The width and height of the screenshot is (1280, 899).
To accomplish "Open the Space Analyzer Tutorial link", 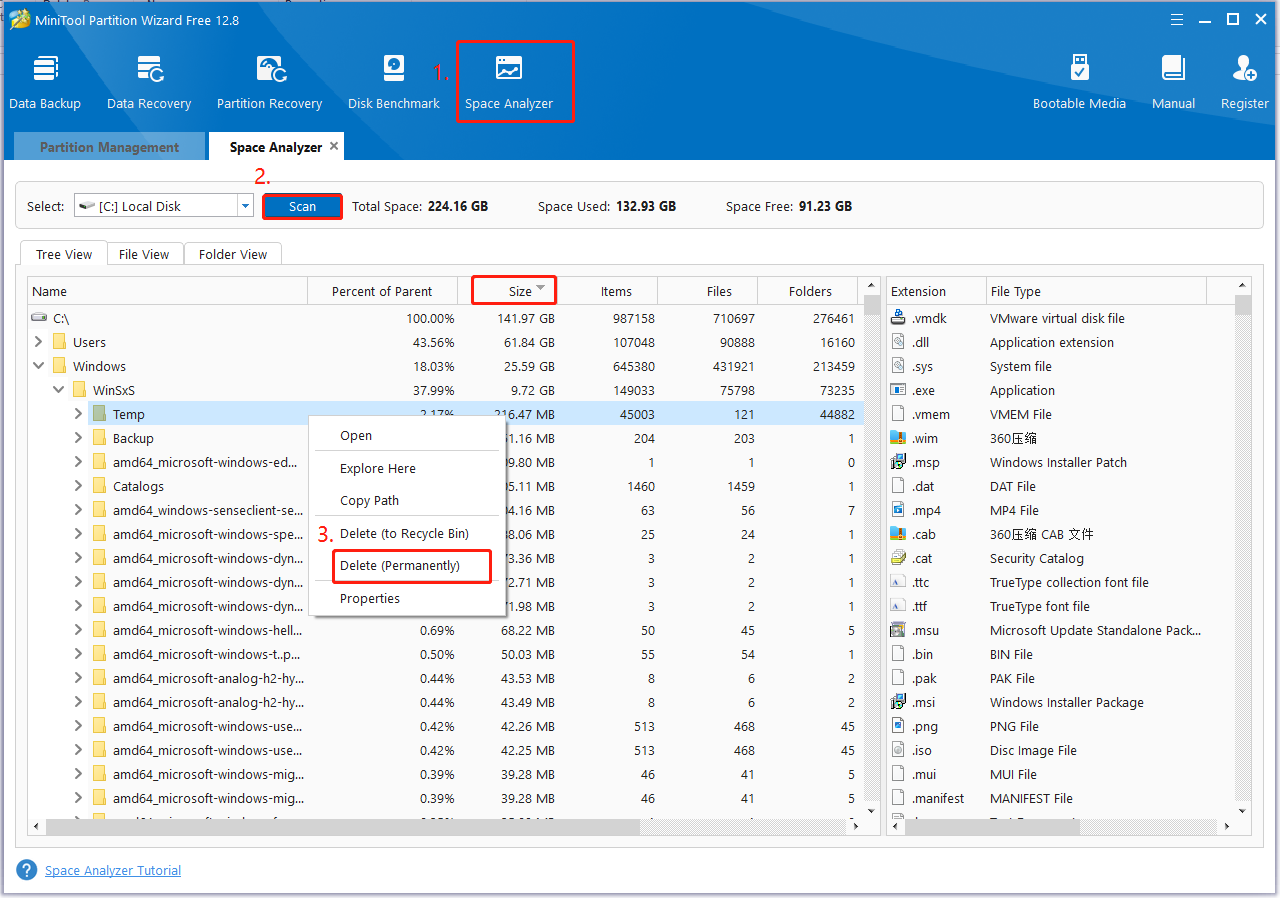I will coord(112,869).
